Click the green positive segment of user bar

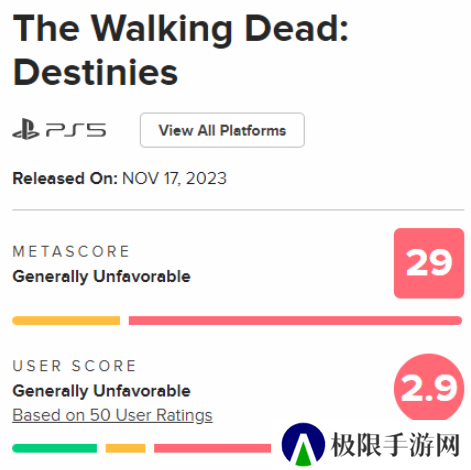pyautogui.click(x=55, y=448)
